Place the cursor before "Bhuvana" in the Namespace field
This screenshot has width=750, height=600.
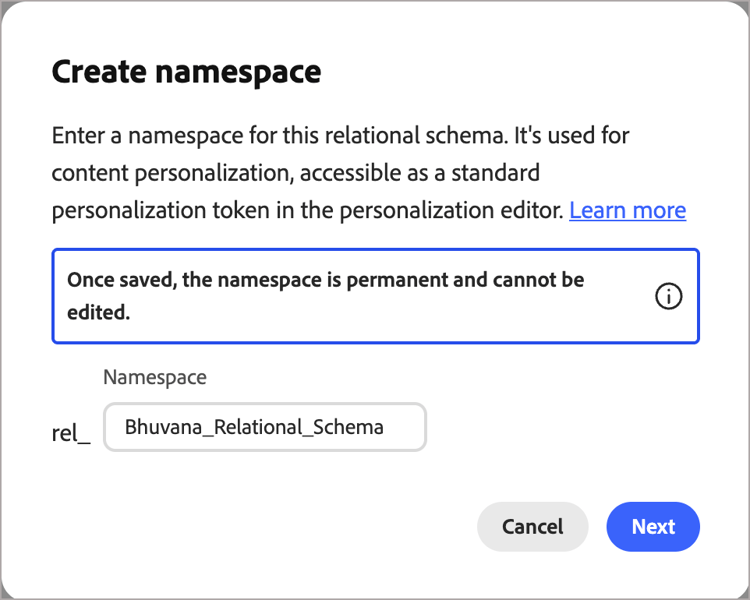click(x=125, y=427)
